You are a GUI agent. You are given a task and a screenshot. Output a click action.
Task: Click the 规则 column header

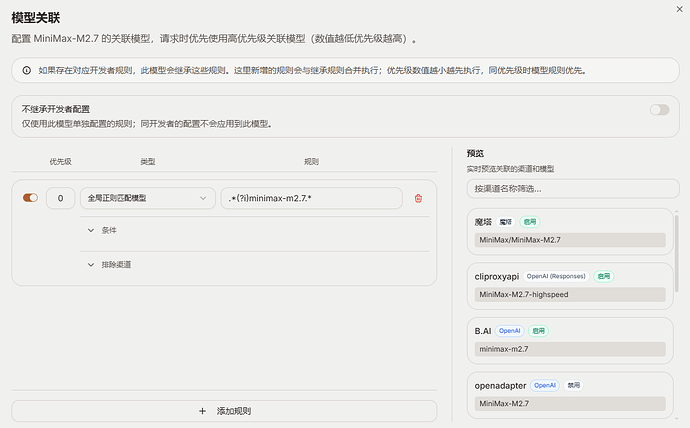[x=312, y=162]
